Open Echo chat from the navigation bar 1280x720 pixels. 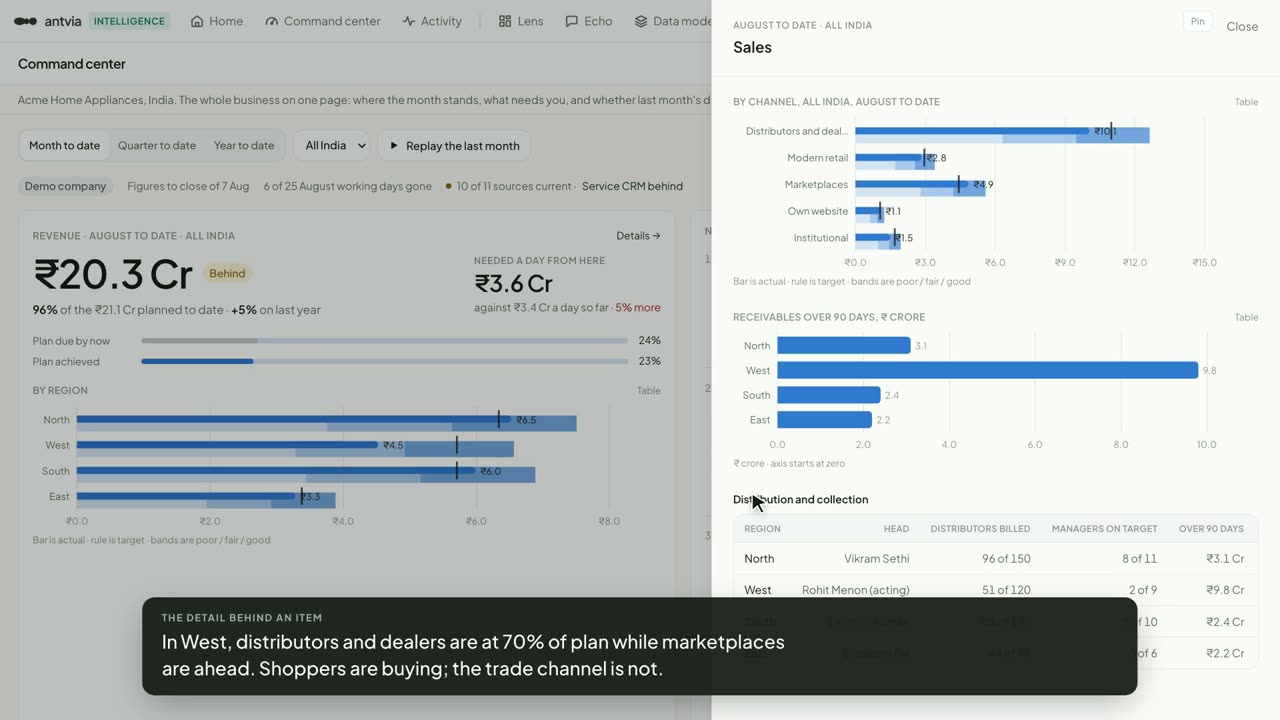click(x=589, y=21)
